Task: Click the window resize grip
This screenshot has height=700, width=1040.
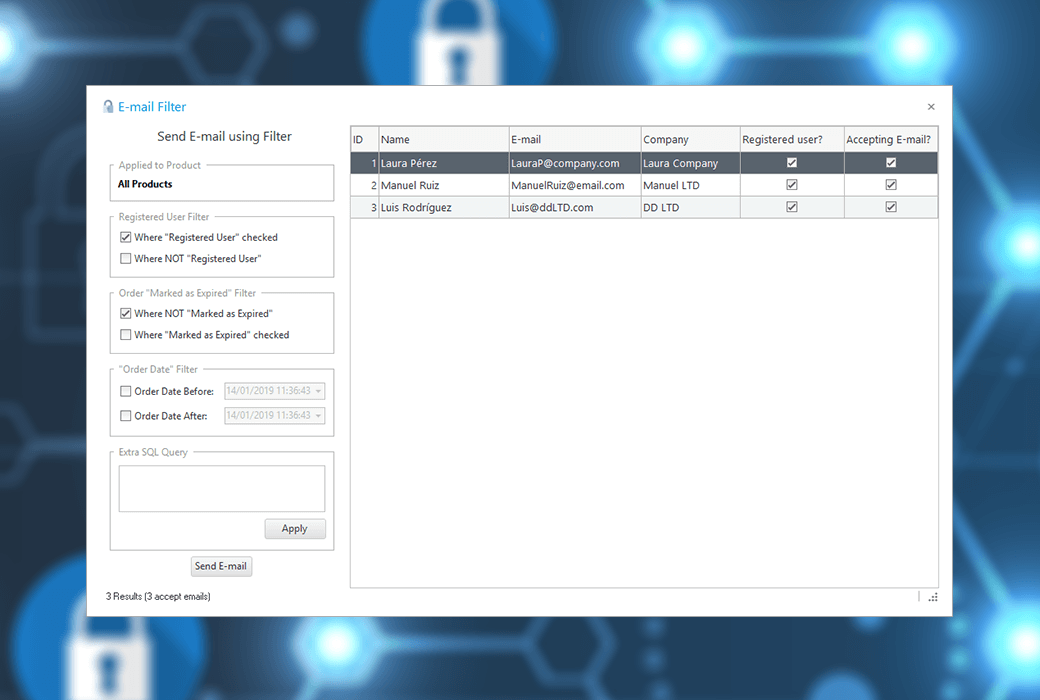Action: click(932, 597)
